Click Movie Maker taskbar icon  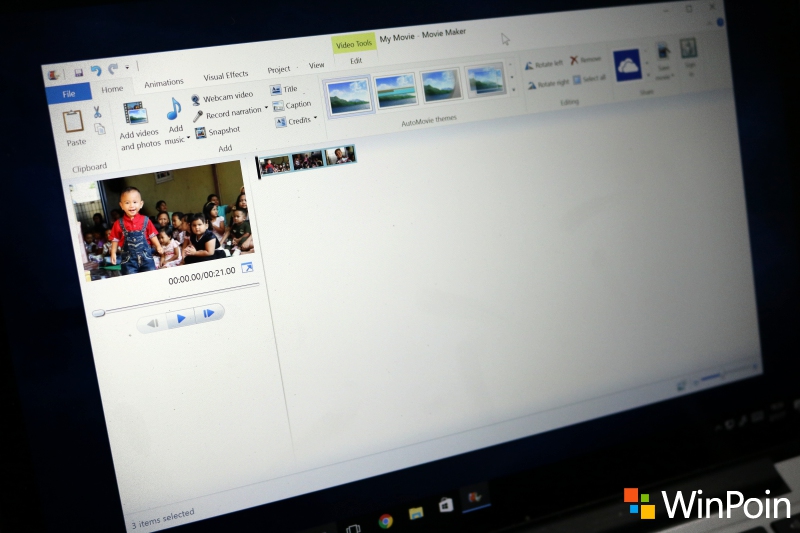[x=475, y=497]
